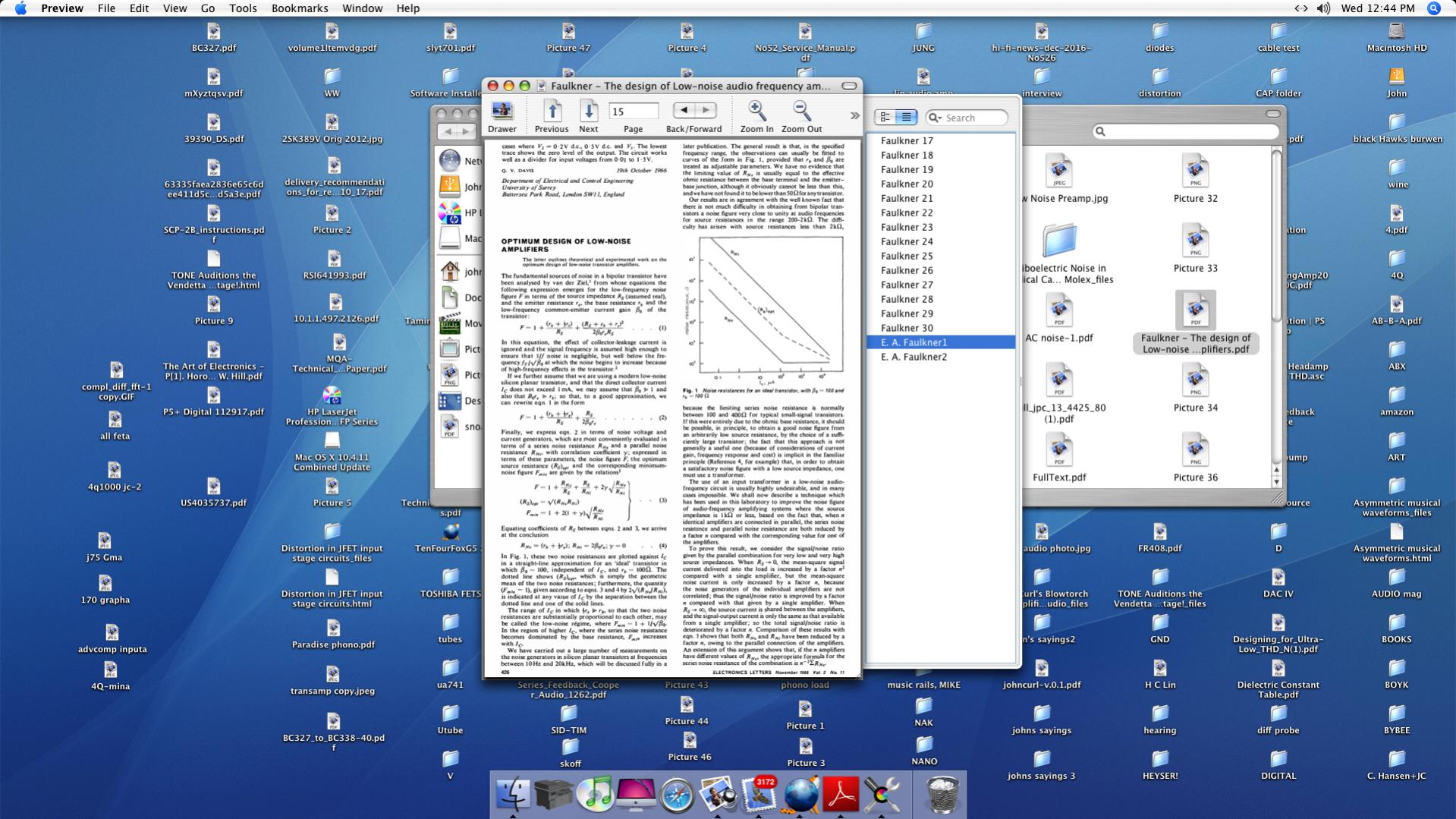1456x819 pixels.
Task: Select E. A. Faulkner1 in the drawer
Action: coord(941,342)
